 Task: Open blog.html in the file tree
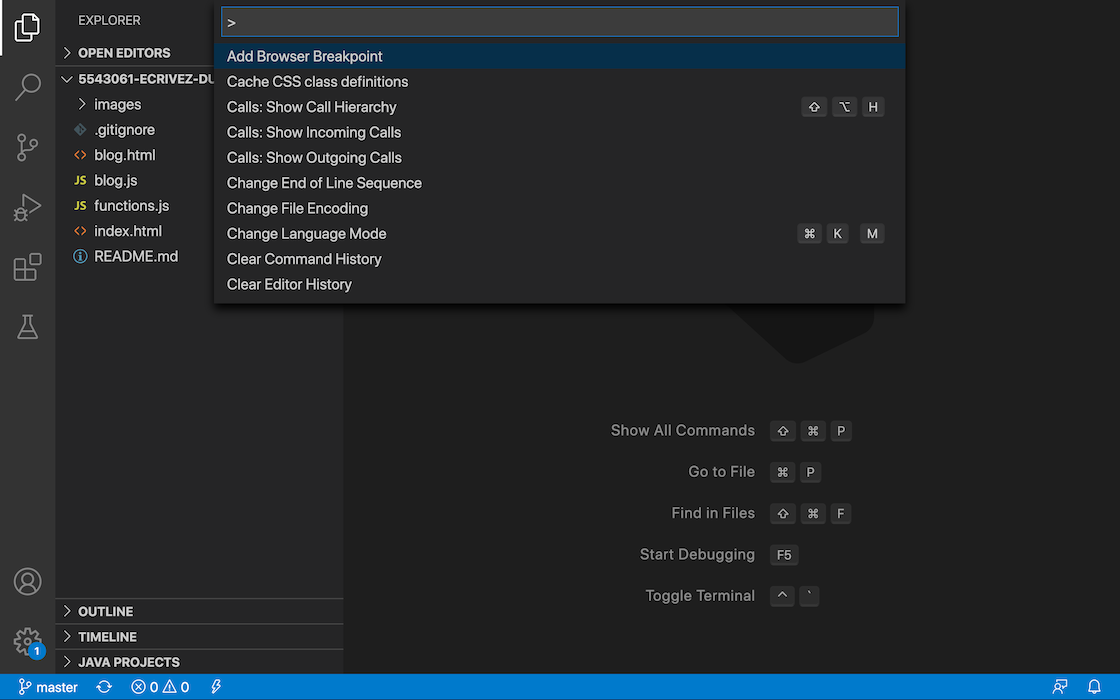124,155
